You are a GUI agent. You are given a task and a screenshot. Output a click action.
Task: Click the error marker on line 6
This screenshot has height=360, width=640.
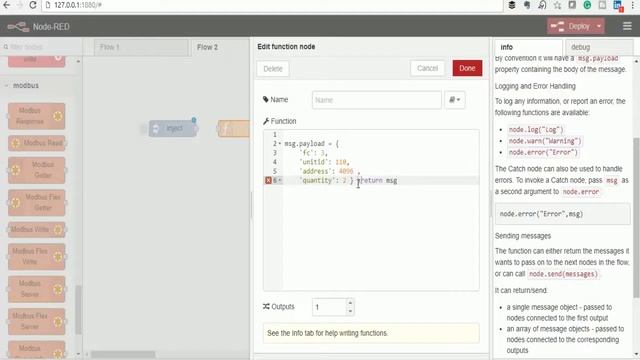[x=268, y=180]
